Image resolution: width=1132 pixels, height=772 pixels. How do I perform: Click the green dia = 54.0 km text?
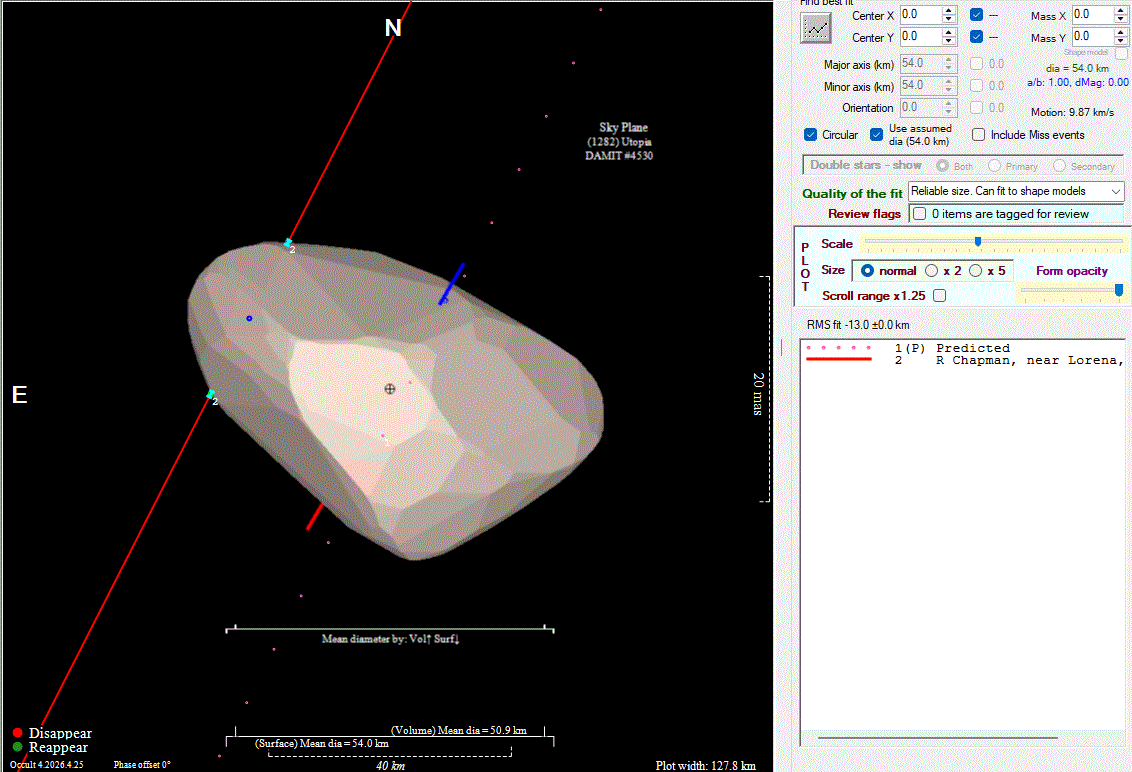pyautogui.click(x=1077, y=68)
